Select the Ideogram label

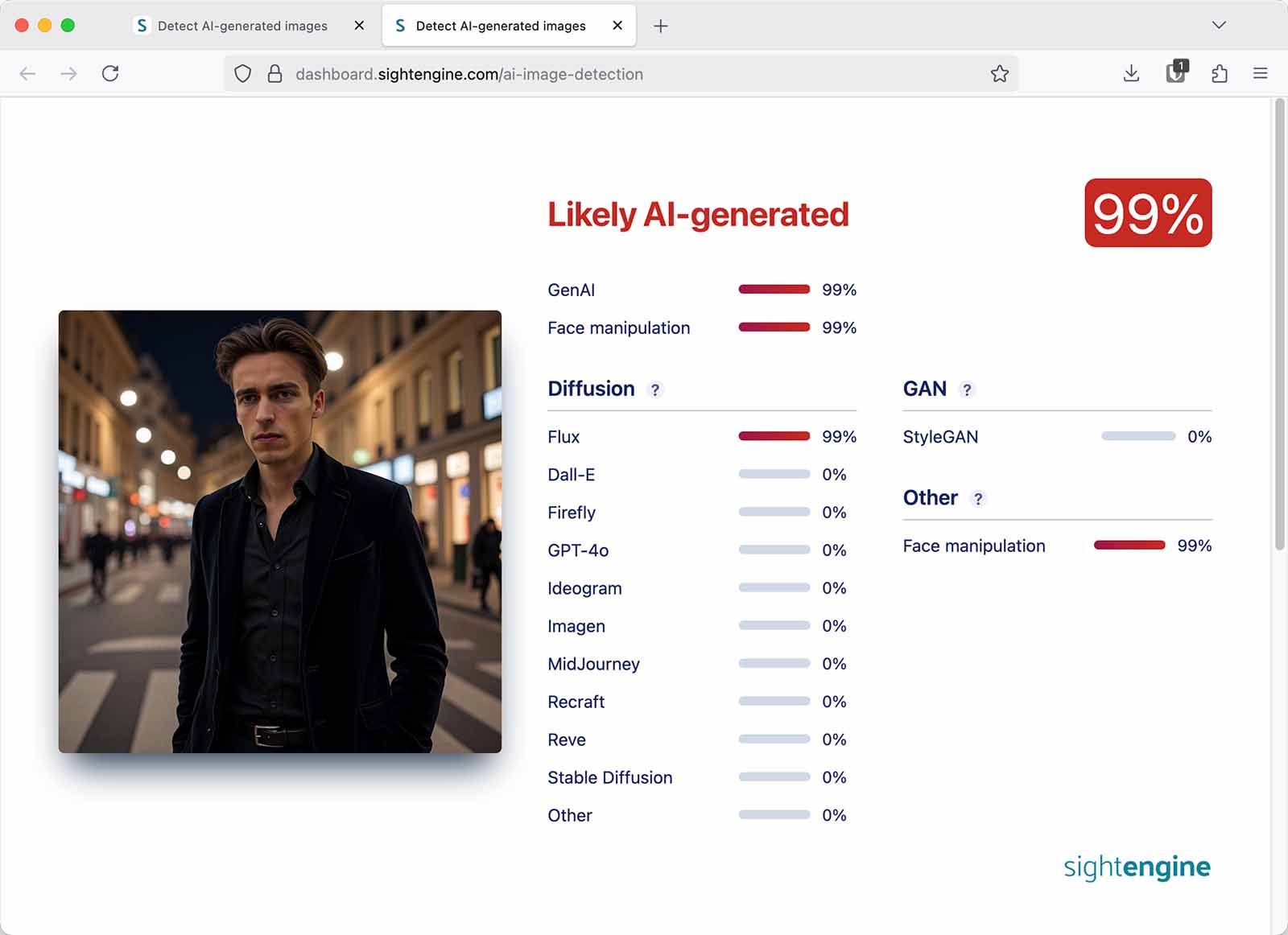[x=584, y=588]
